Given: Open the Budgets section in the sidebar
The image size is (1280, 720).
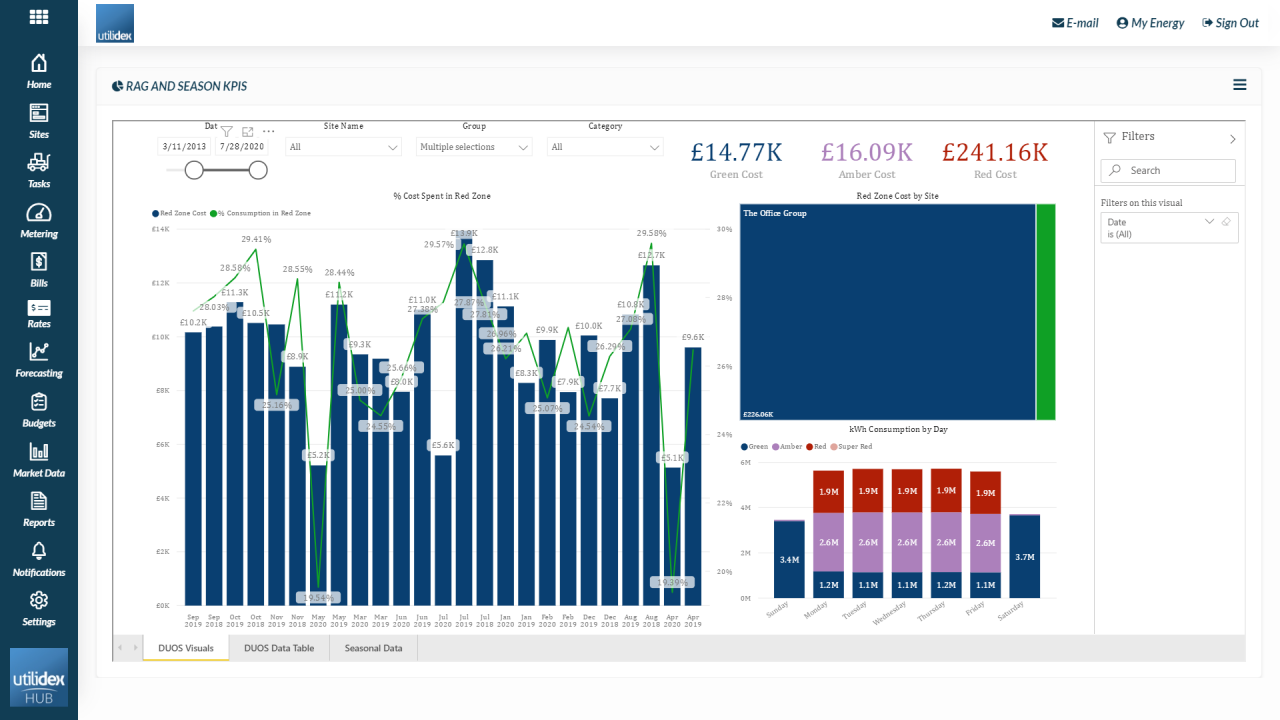Looking at the screenshot, I should (39, 410).
